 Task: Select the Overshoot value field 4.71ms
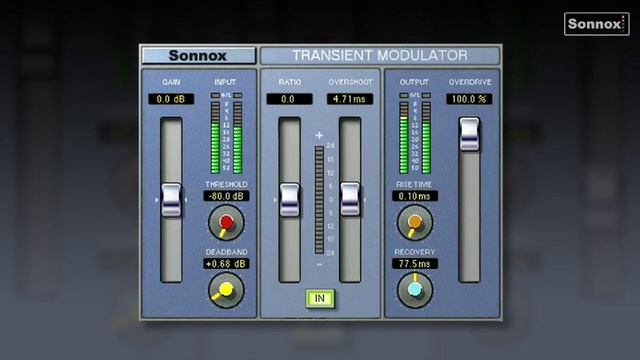pos(350,99)
